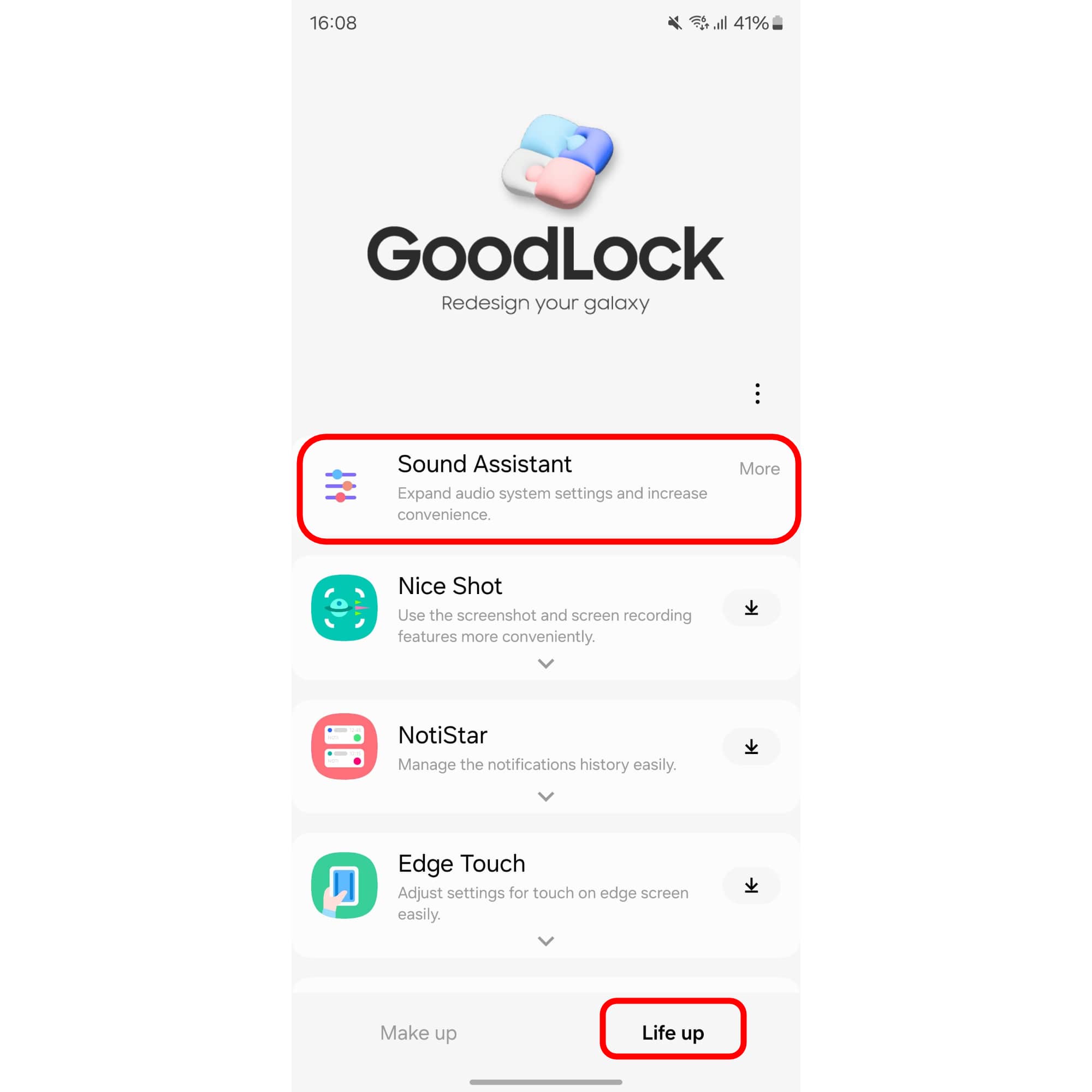Tap the NotiStar description text

pos(537,765)
